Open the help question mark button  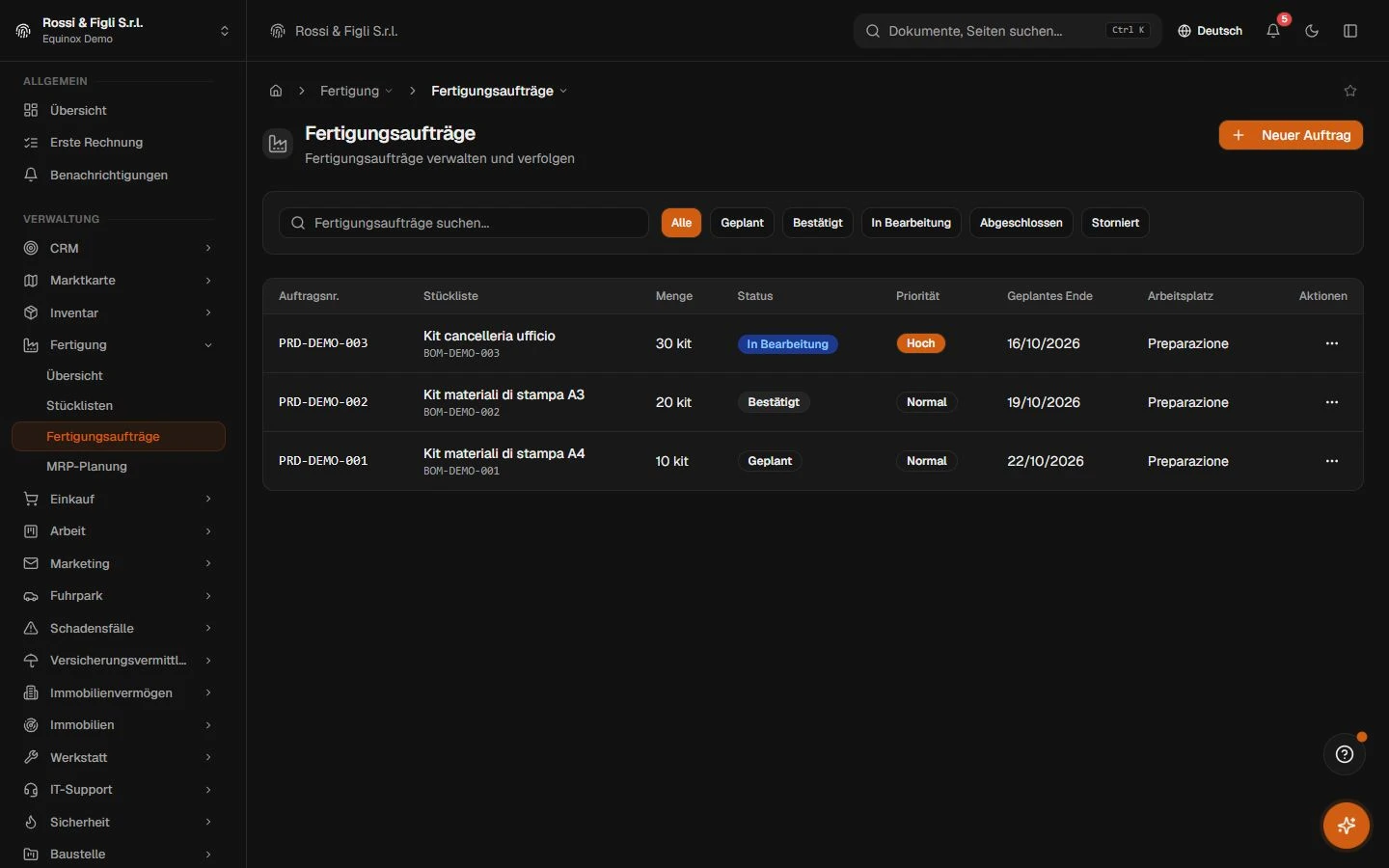click(x=1345, y=754)
